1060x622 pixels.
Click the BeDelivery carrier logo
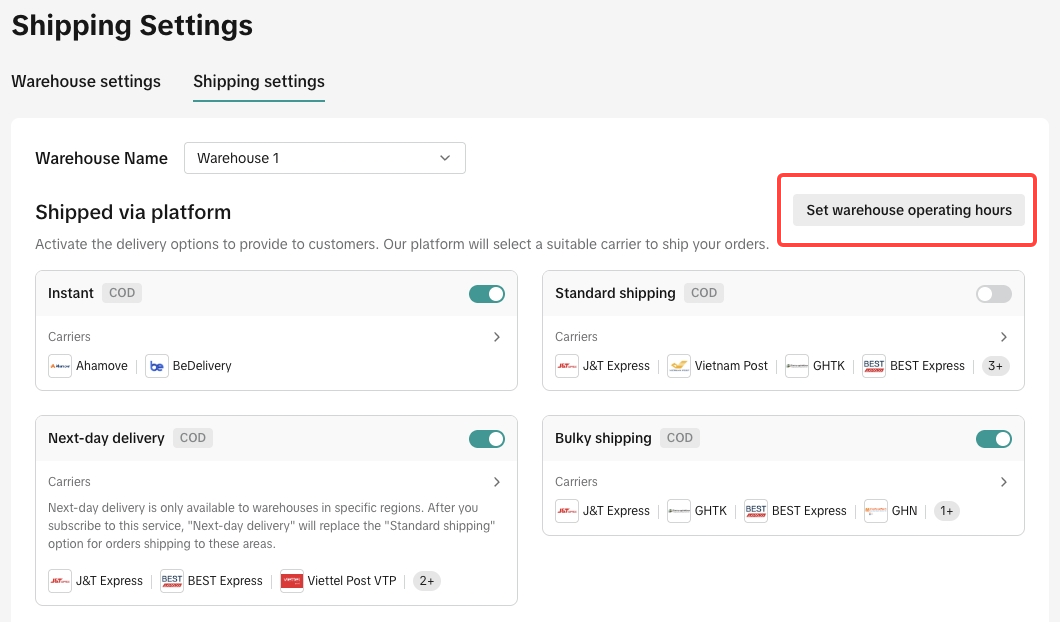pos(157,366)
